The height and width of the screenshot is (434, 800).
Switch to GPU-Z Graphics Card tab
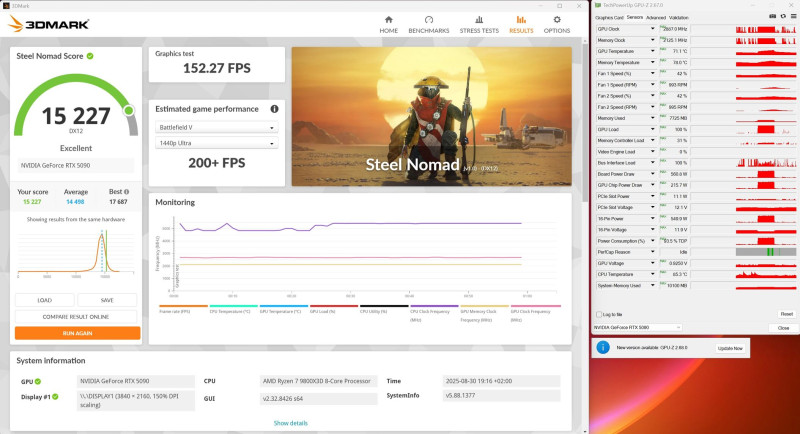pos(609,17)
